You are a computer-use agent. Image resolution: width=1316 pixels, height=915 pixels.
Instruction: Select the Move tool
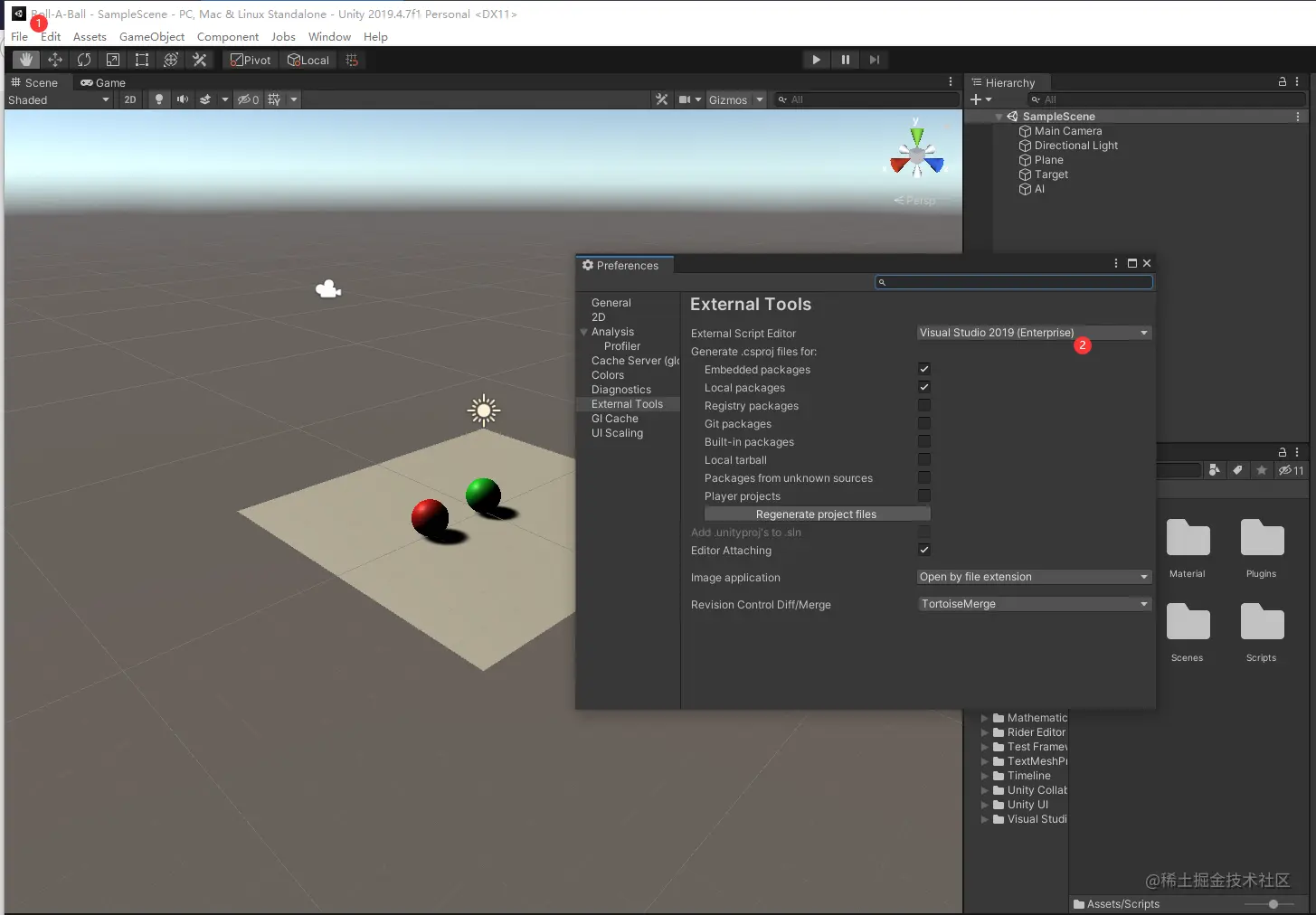point(55,60)
